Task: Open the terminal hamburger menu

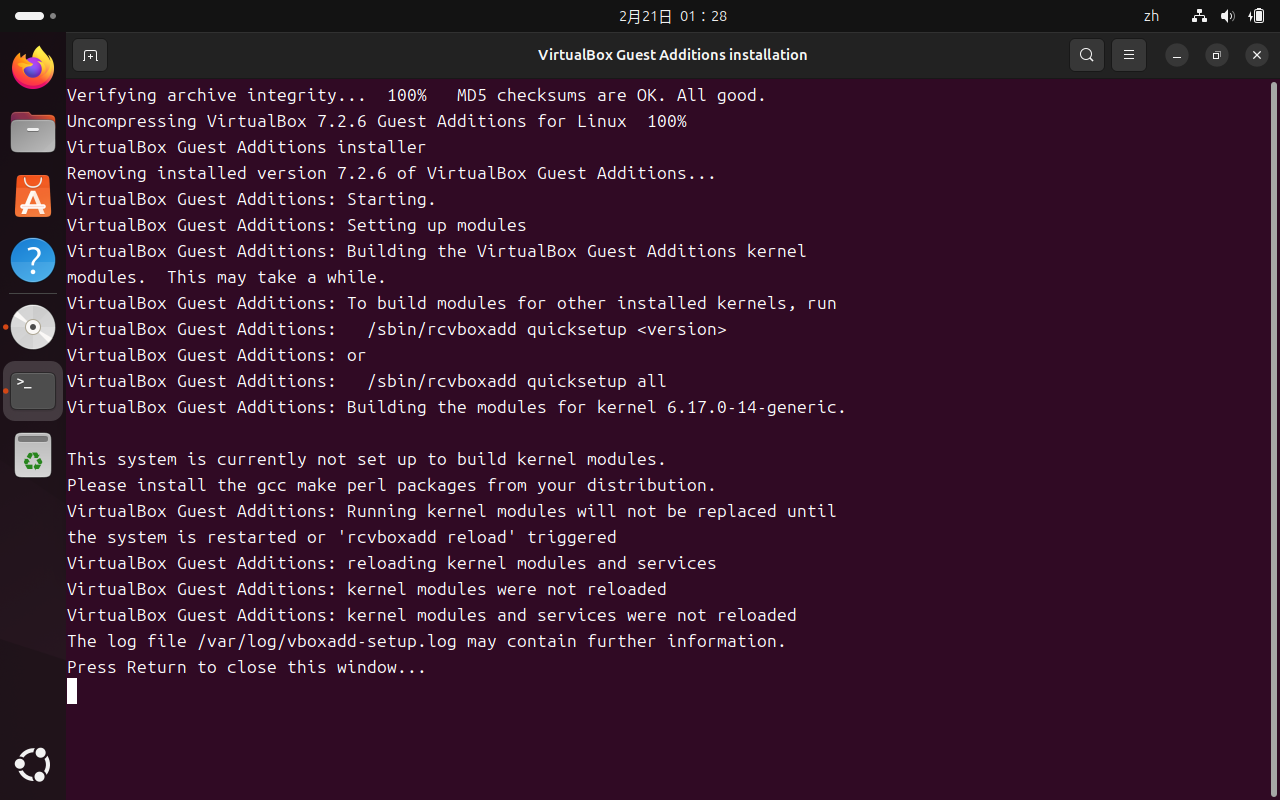Action: tap(1129, 55)
